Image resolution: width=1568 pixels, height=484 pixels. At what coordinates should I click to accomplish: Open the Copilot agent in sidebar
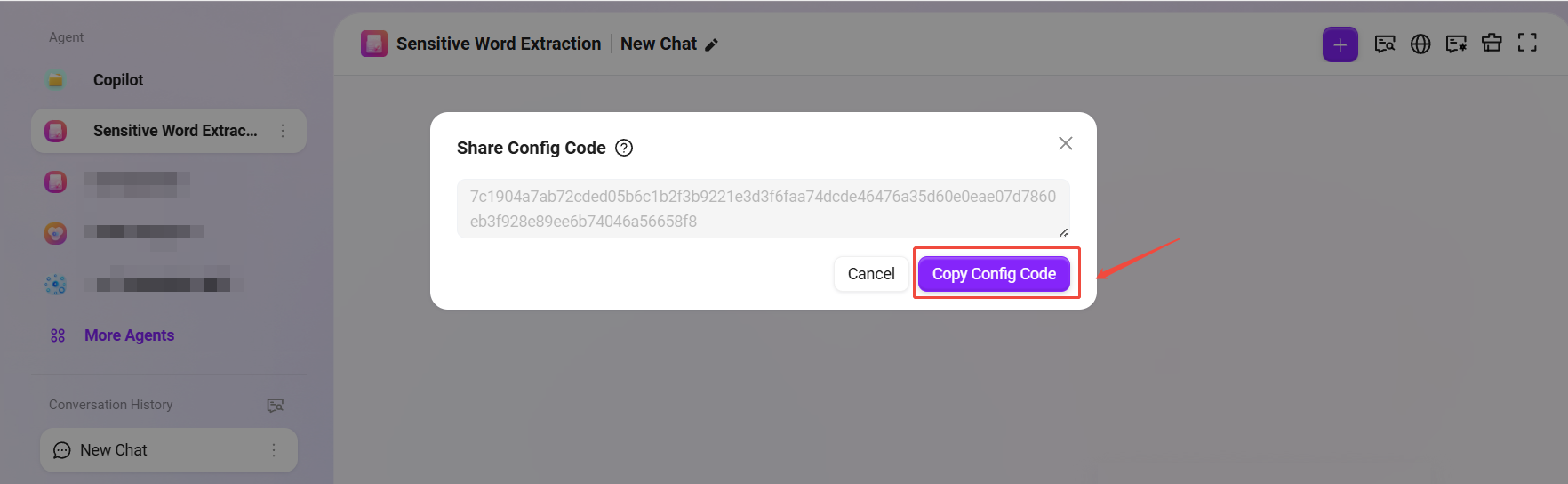coord(117,80)
